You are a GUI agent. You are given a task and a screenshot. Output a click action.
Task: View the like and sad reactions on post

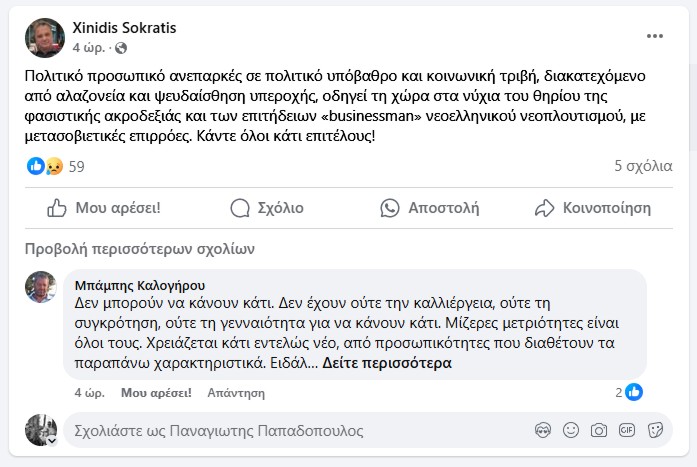(44, 166)
